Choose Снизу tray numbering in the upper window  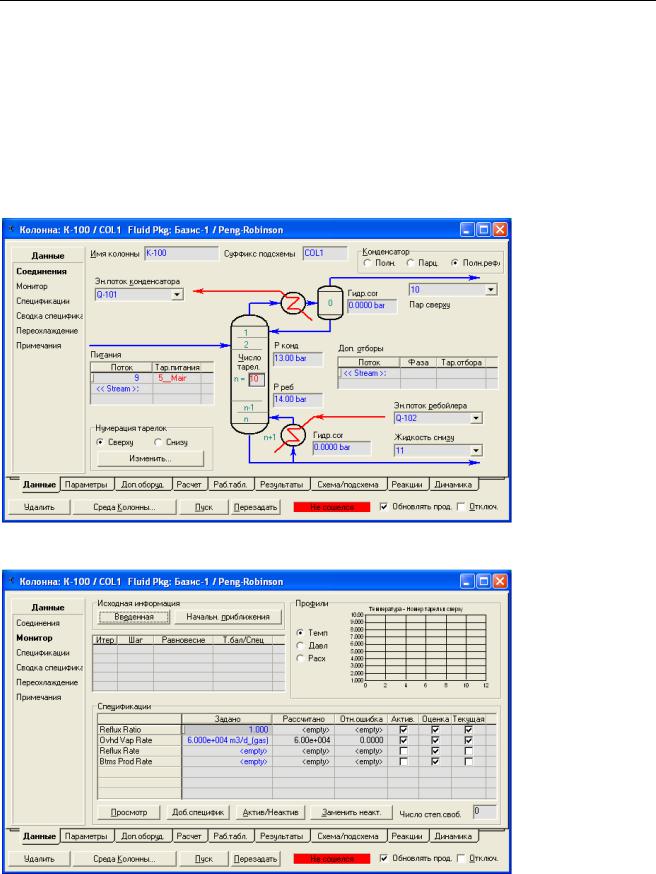point(158,442)
